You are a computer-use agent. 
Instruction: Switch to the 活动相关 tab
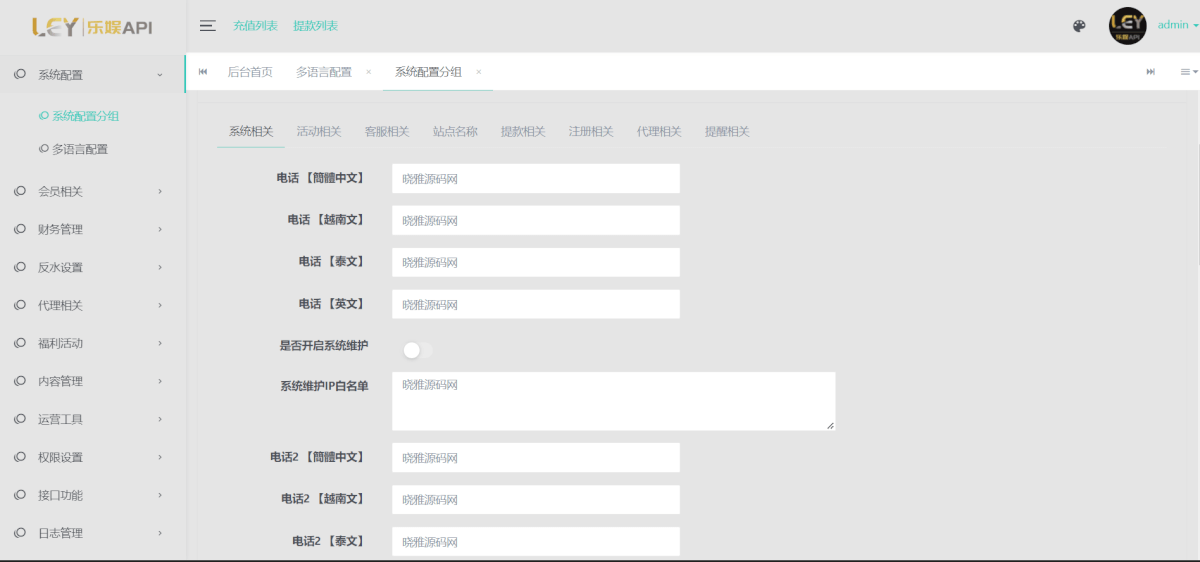coord(319,132)
